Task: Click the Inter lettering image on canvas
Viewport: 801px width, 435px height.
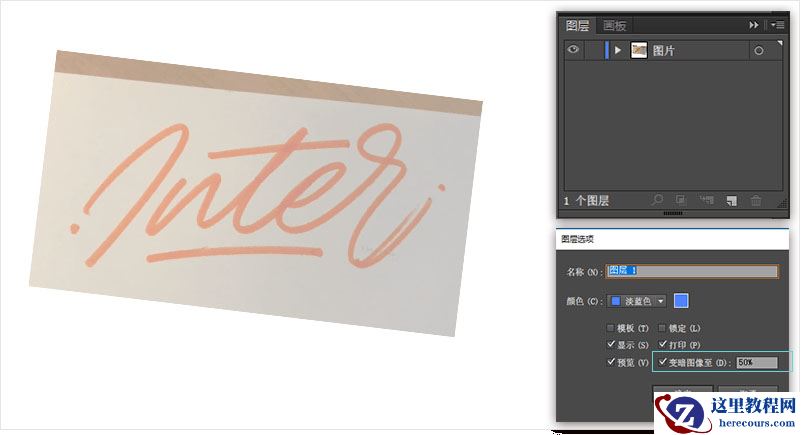Action: [x=256, y=192]
